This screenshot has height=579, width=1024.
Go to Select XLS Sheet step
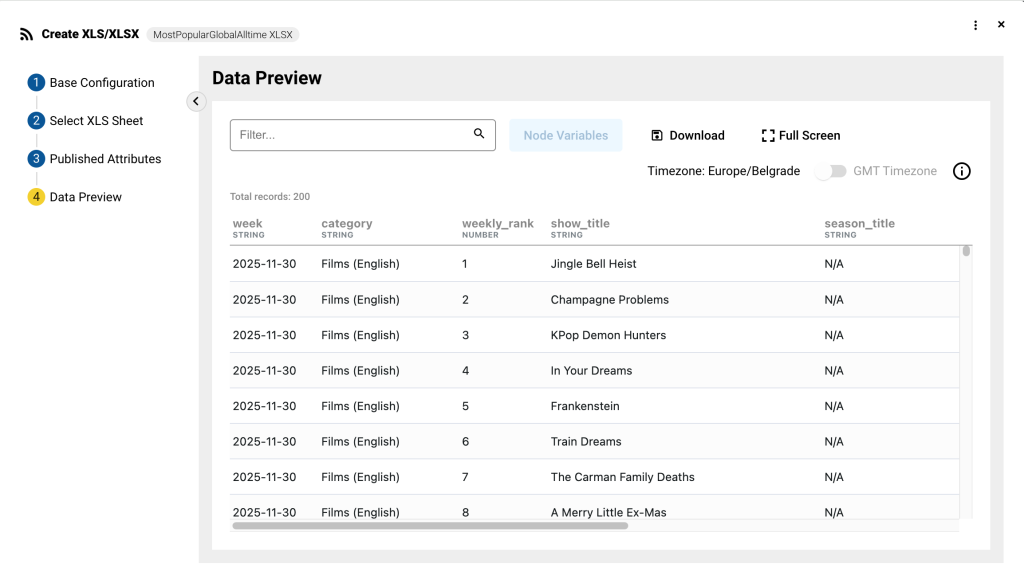pyautogui.click(x=96, y=121)
